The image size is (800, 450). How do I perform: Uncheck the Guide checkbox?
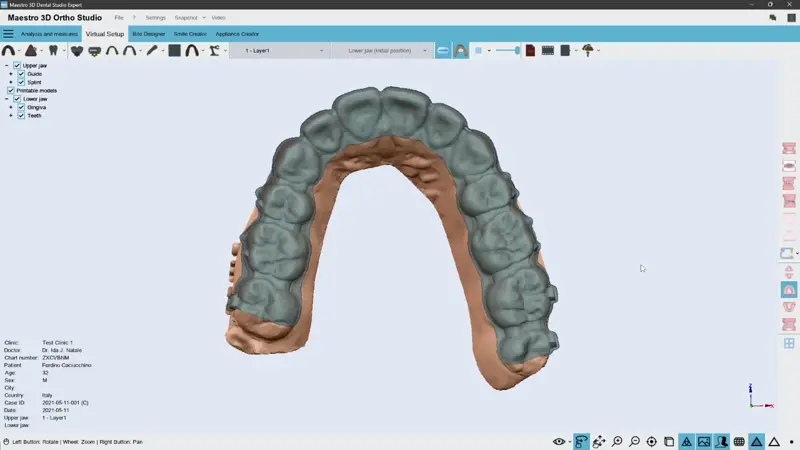point(21,73)
